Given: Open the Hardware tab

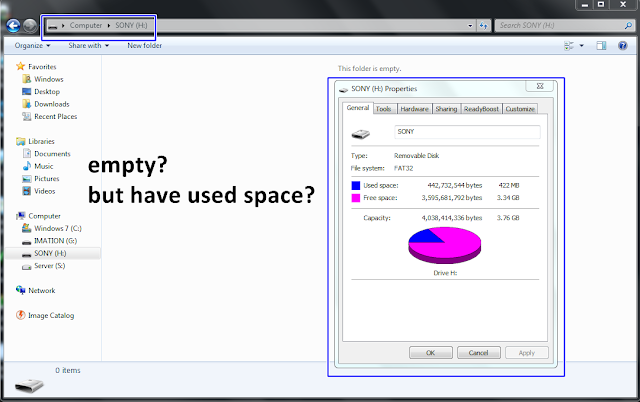Looking at the screenshot, I should click(x=414, y=109).
